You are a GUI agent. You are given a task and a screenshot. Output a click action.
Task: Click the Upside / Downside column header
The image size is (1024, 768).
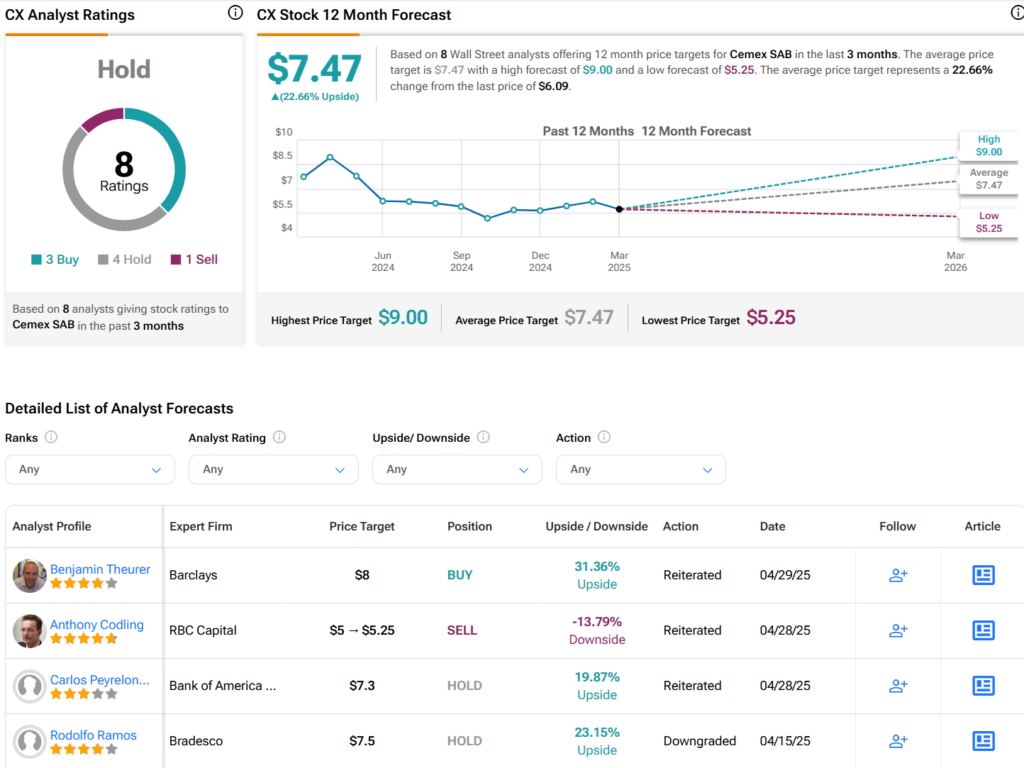point(596,526)
